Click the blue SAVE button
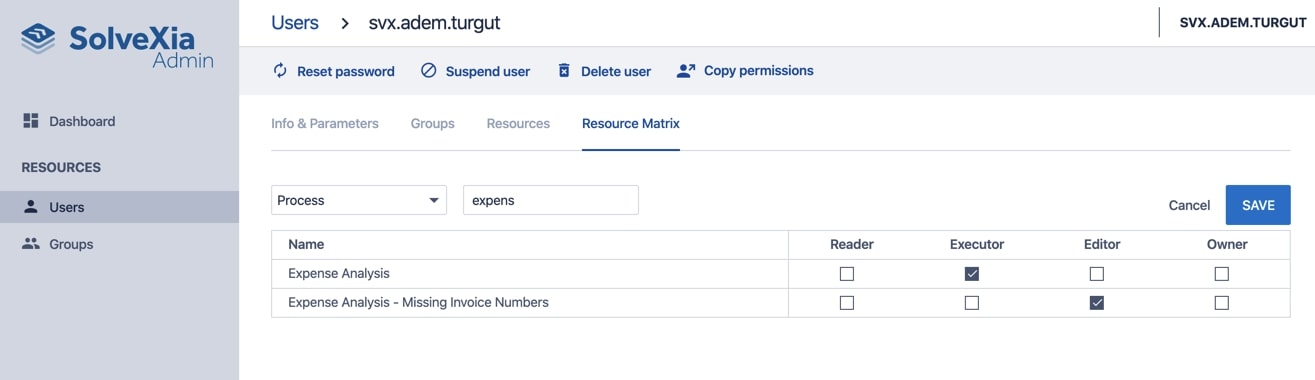This screenshot has width=1315, height=380. coord(1258,205)
